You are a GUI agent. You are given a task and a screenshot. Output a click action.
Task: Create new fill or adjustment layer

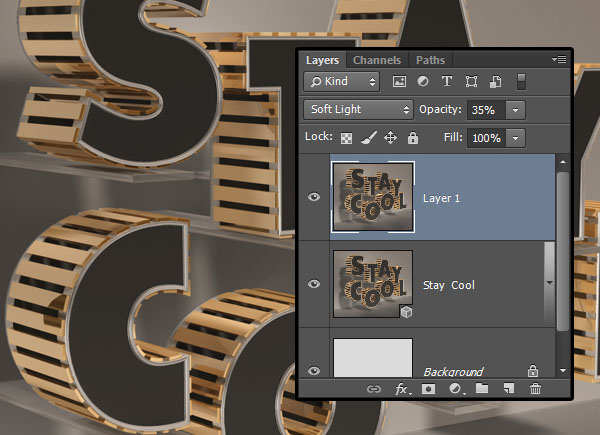(x=455, y=389)
